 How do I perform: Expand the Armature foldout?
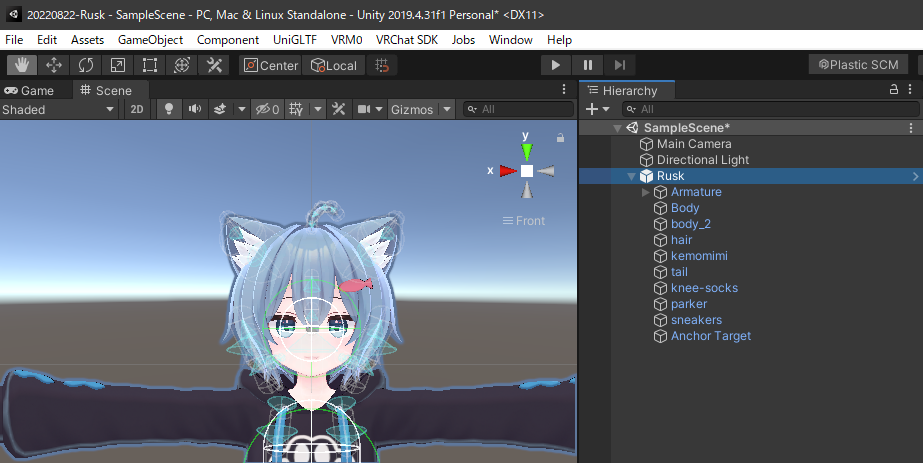[x=646, y=192]
